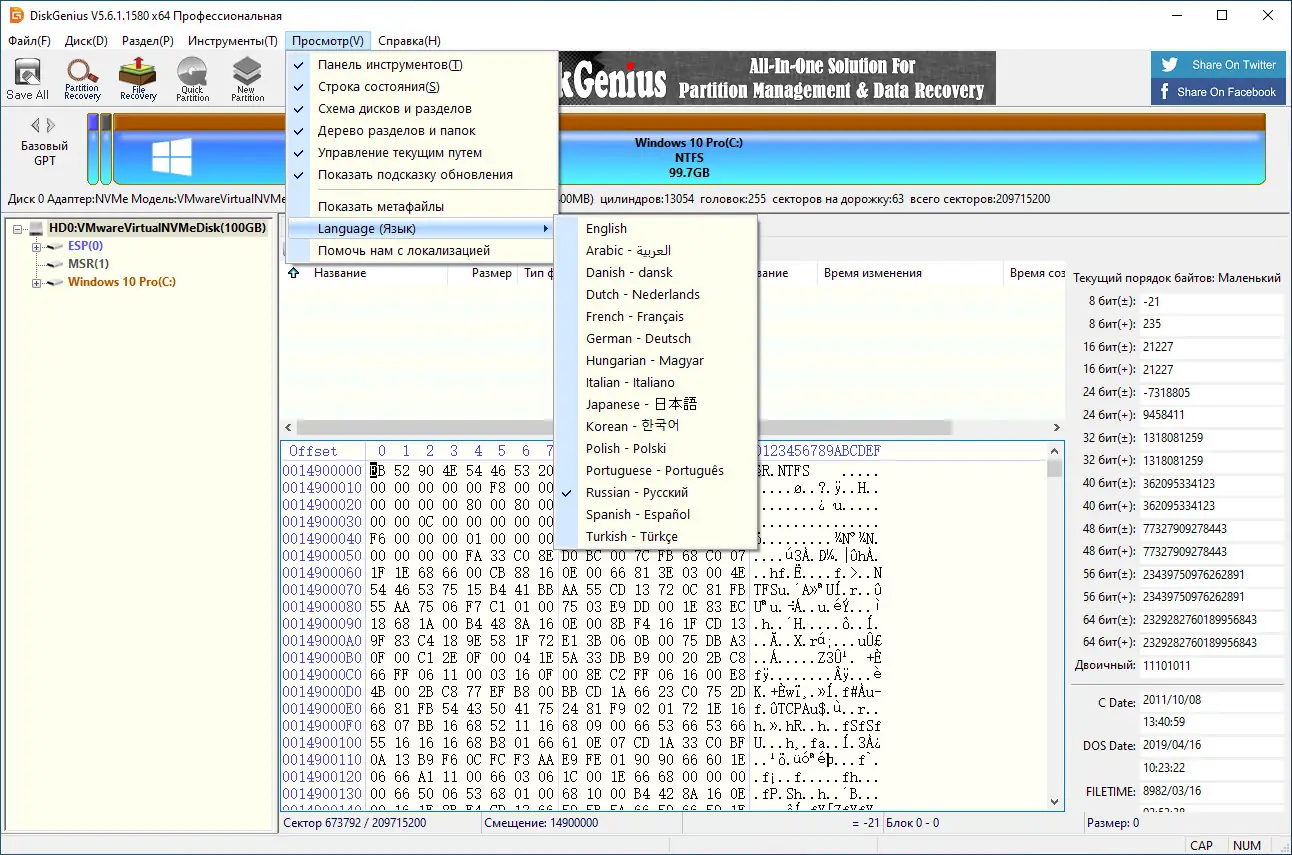
Task: Click the DiskGenius app icon in title bar
Action: (15, 15)
